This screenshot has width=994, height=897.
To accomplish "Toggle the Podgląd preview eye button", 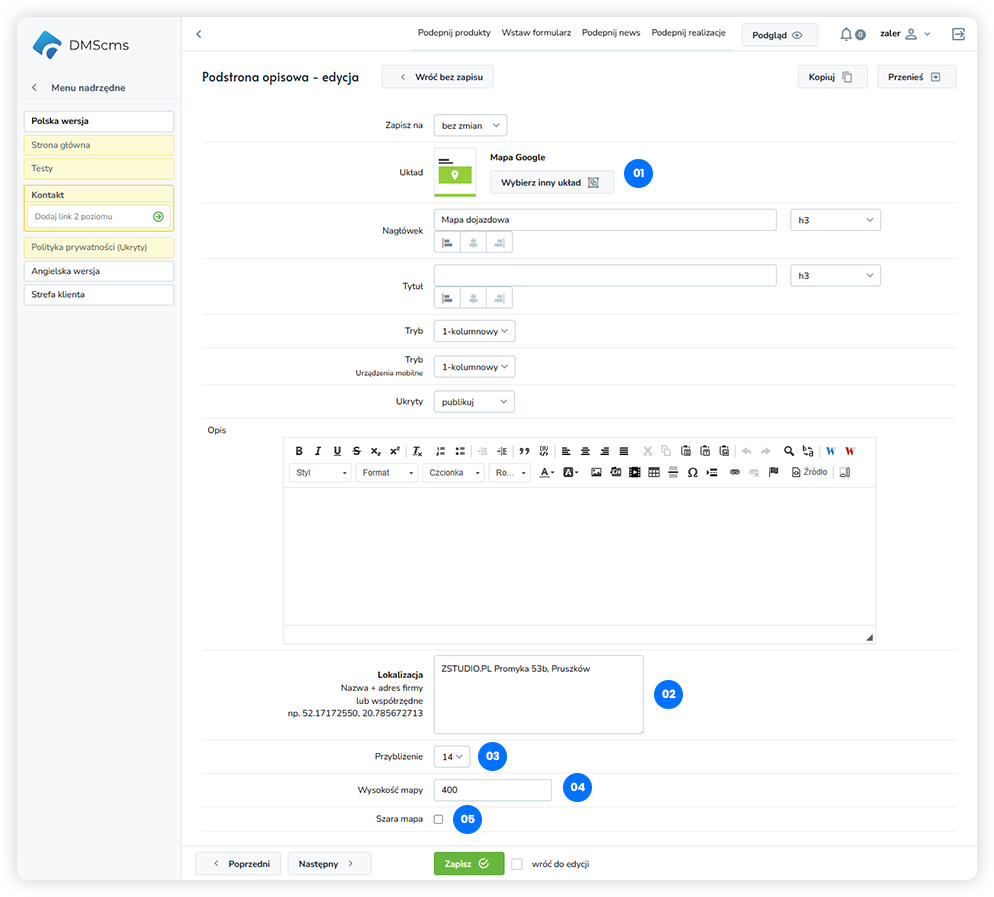I will tap(778, 35).
